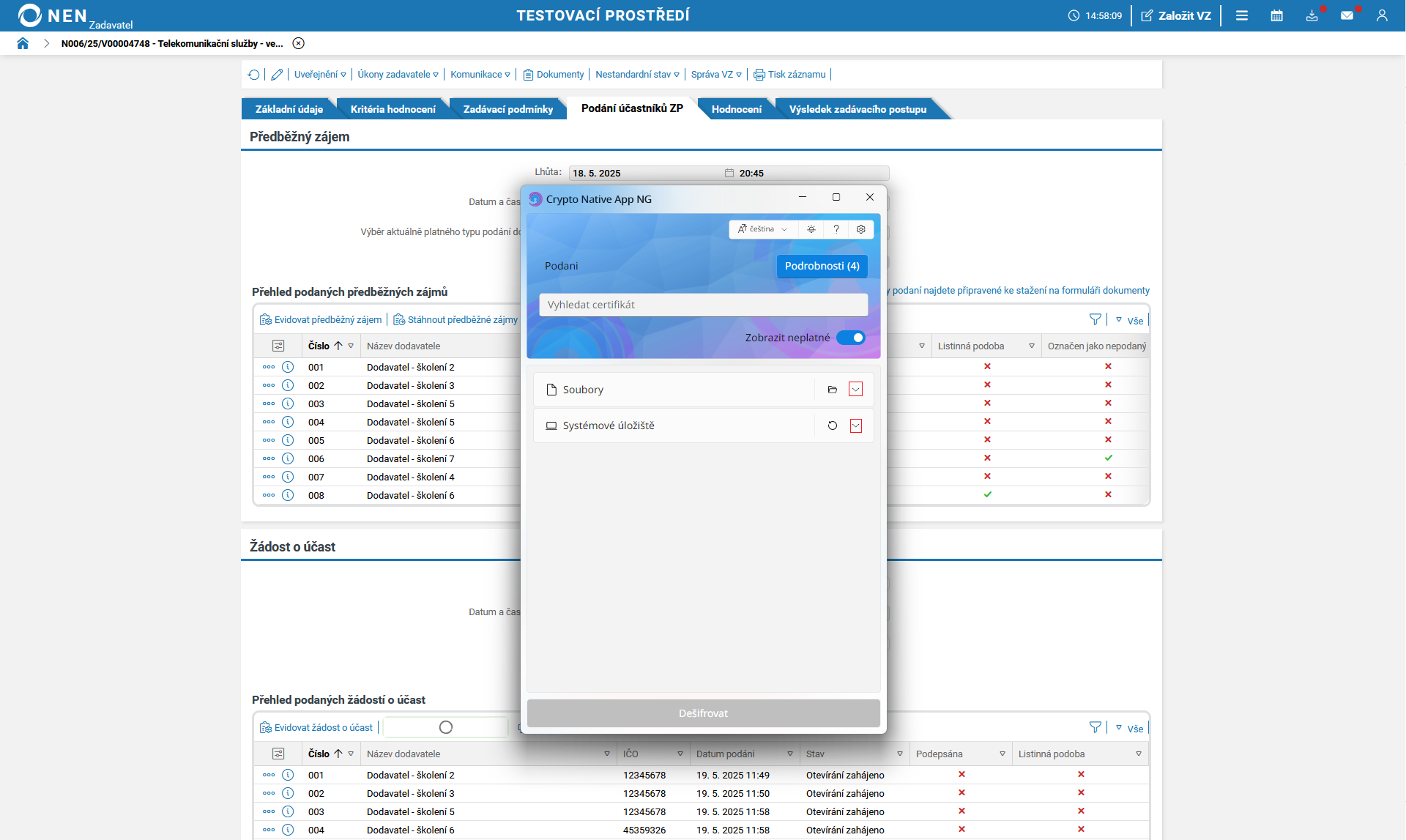The width and height of the screenshot is (1406, 840).
Task: Open settings gear in Crypto Native App
Action: pyautogui.click(x=860, y=229)
